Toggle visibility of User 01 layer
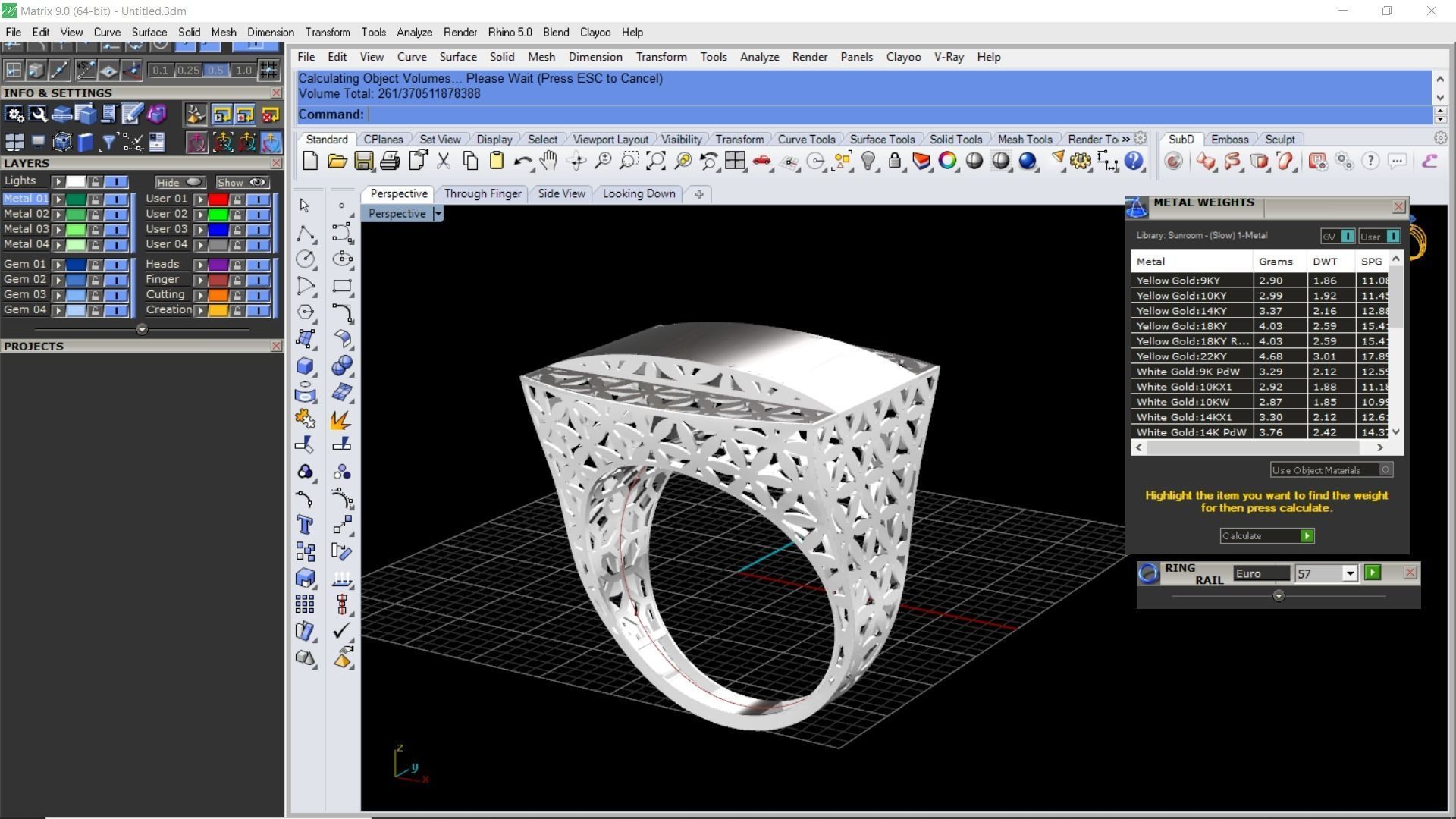Image resolution: width=1456 pixels, height=819 pixels. point(258,199)
